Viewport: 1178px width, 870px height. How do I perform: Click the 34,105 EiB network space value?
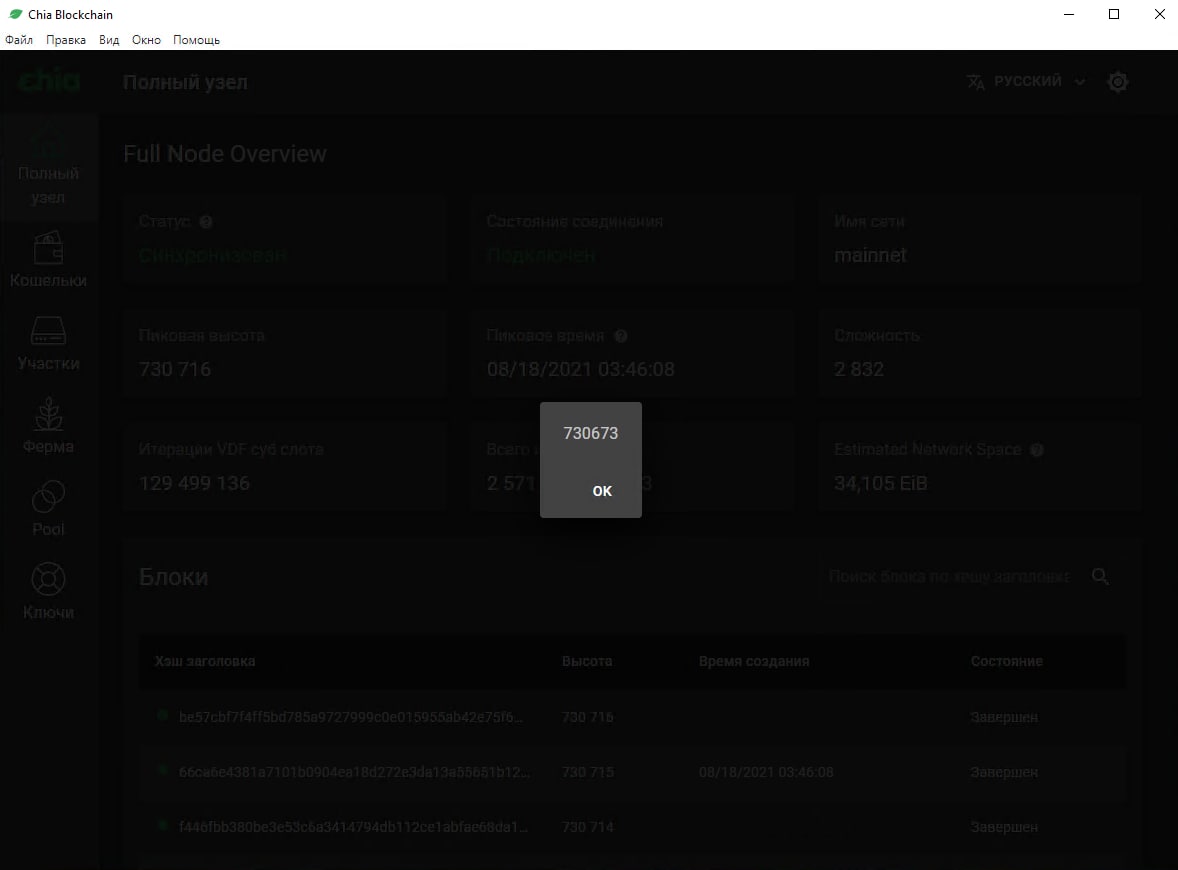pos(880,483)
